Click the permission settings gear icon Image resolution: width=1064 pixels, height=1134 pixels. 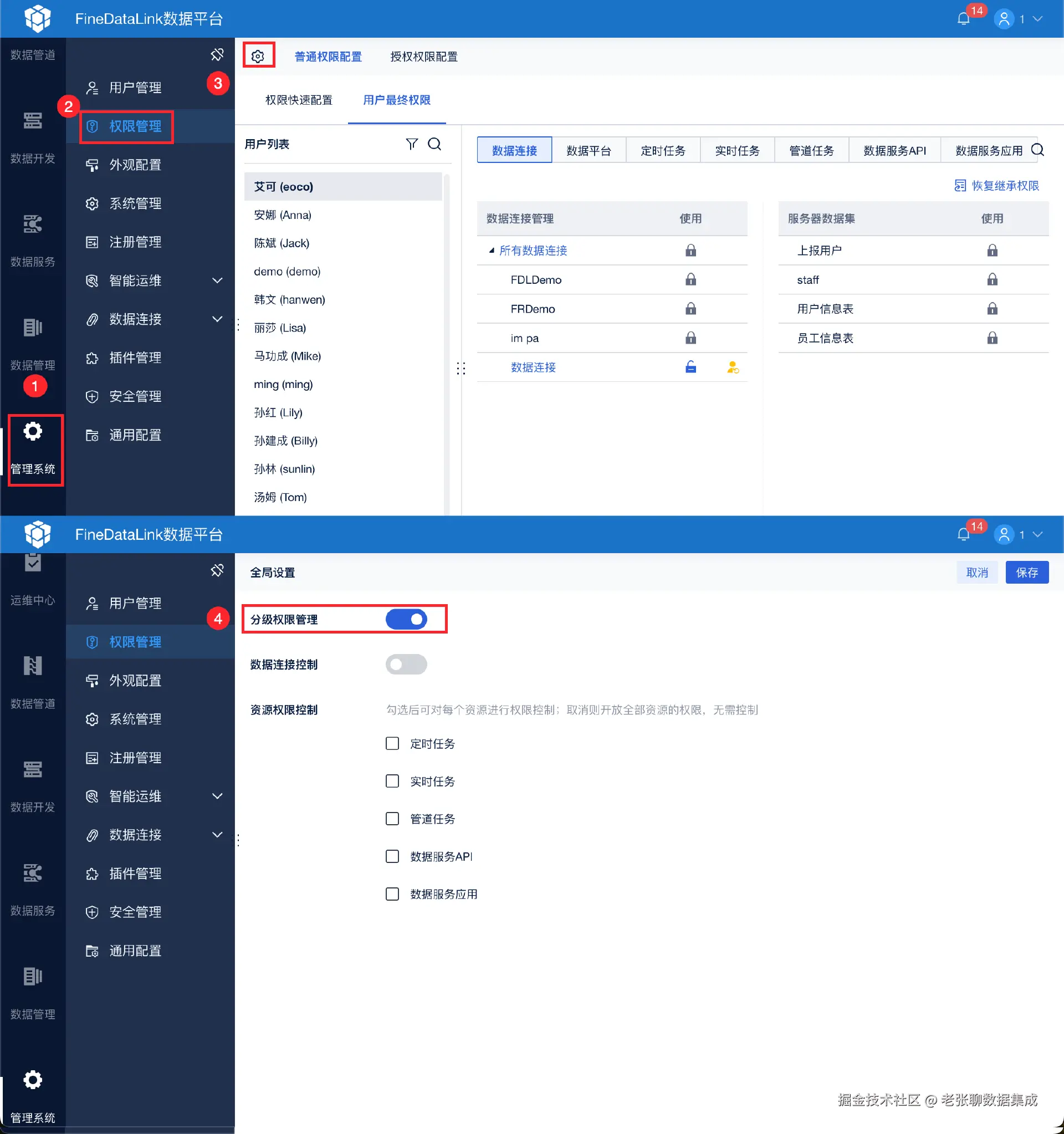coord(258,56)
